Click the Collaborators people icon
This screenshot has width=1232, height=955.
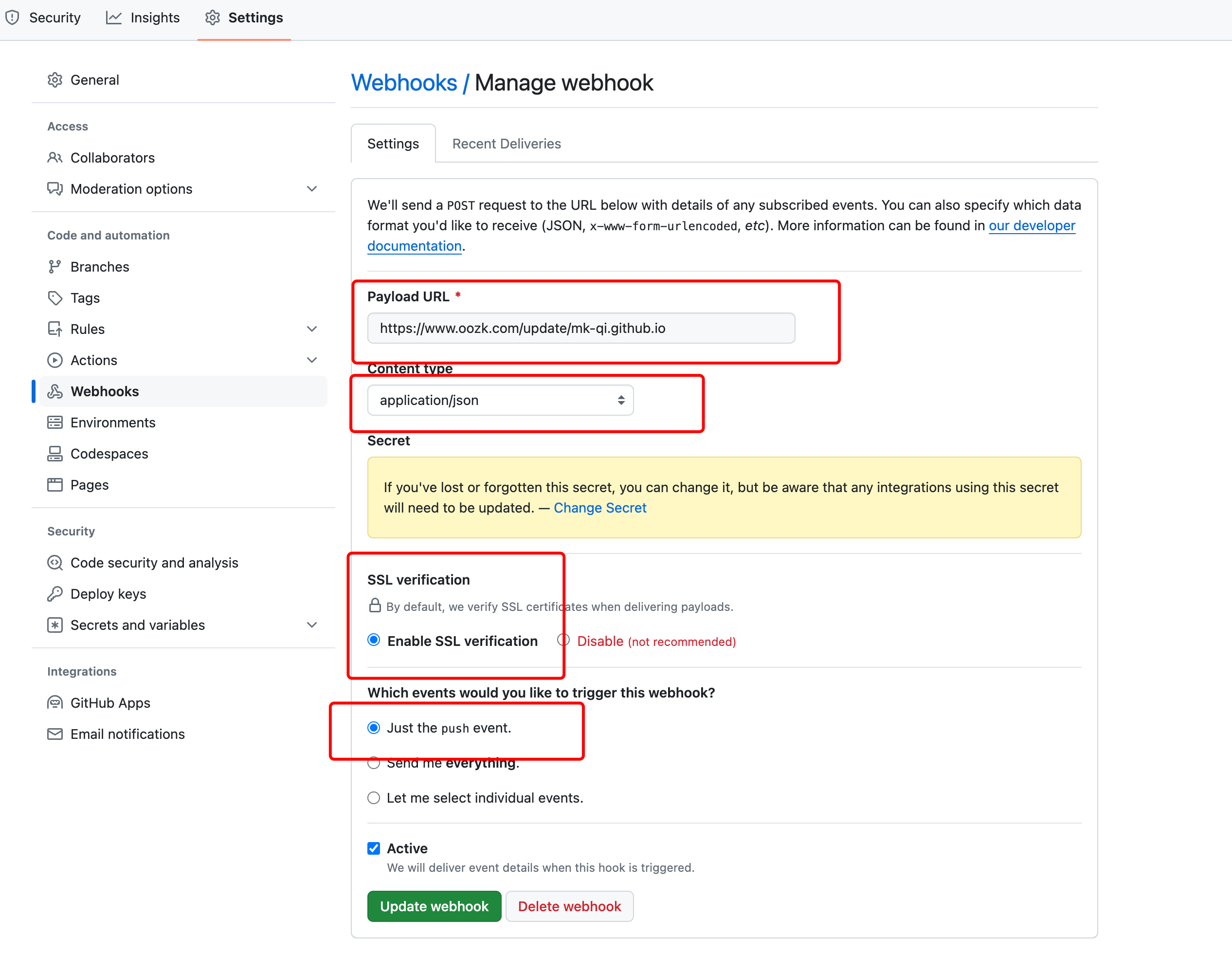[54, 158]
